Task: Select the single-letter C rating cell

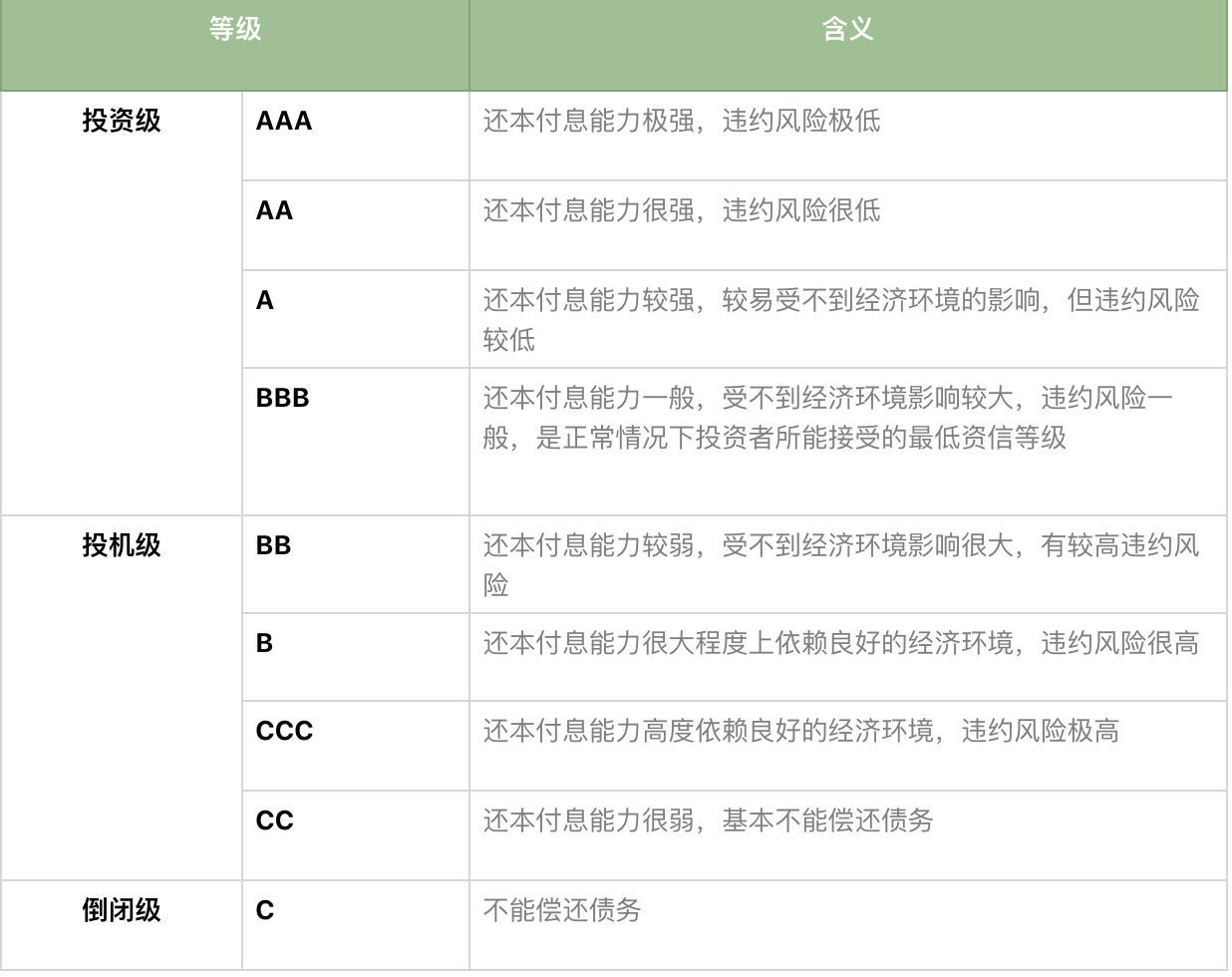Action: click(x=265, y=911)
